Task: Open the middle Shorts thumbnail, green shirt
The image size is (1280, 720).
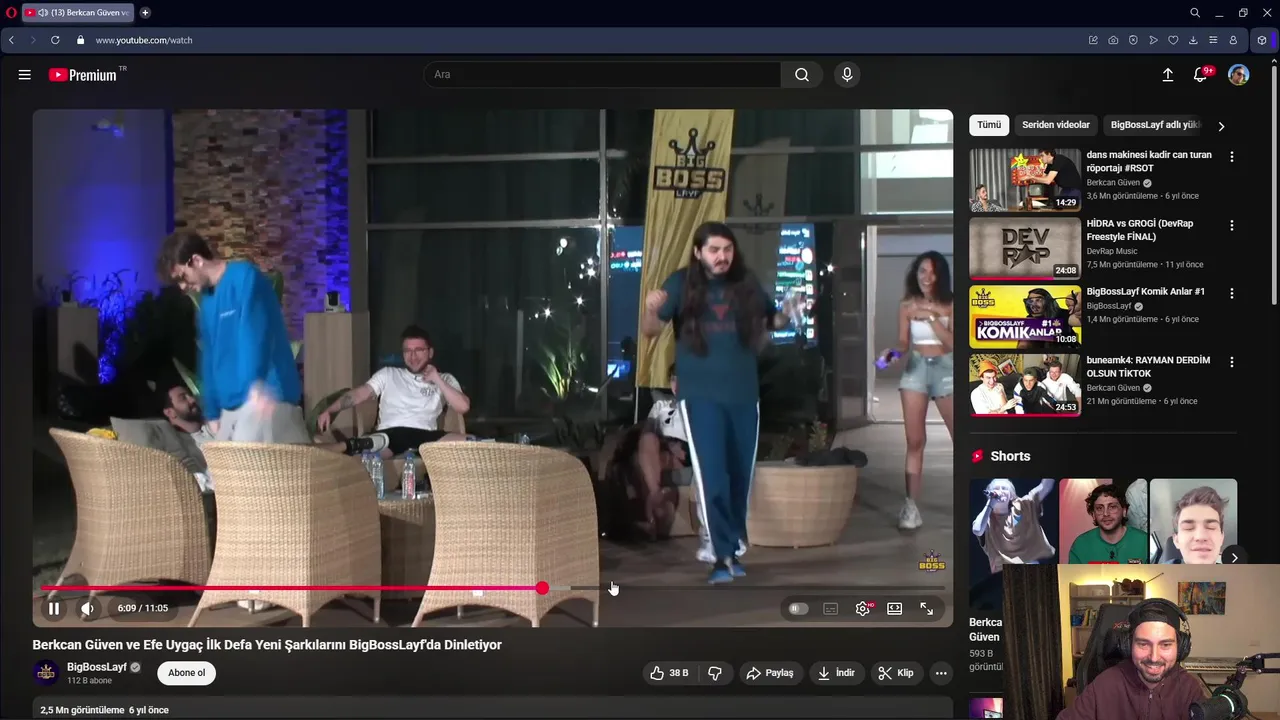Action: click(1103, 521)
